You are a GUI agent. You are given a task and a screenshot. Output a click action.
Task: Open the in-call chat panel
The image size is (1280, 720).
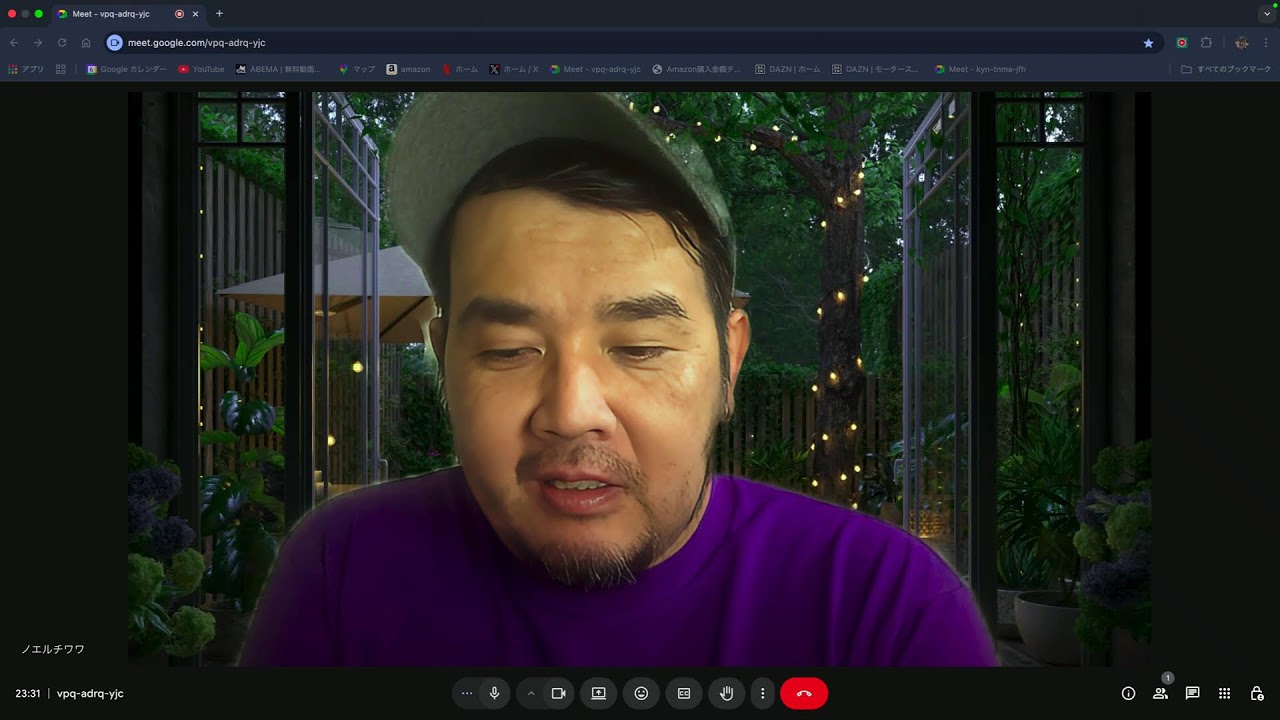[1192, 693]
